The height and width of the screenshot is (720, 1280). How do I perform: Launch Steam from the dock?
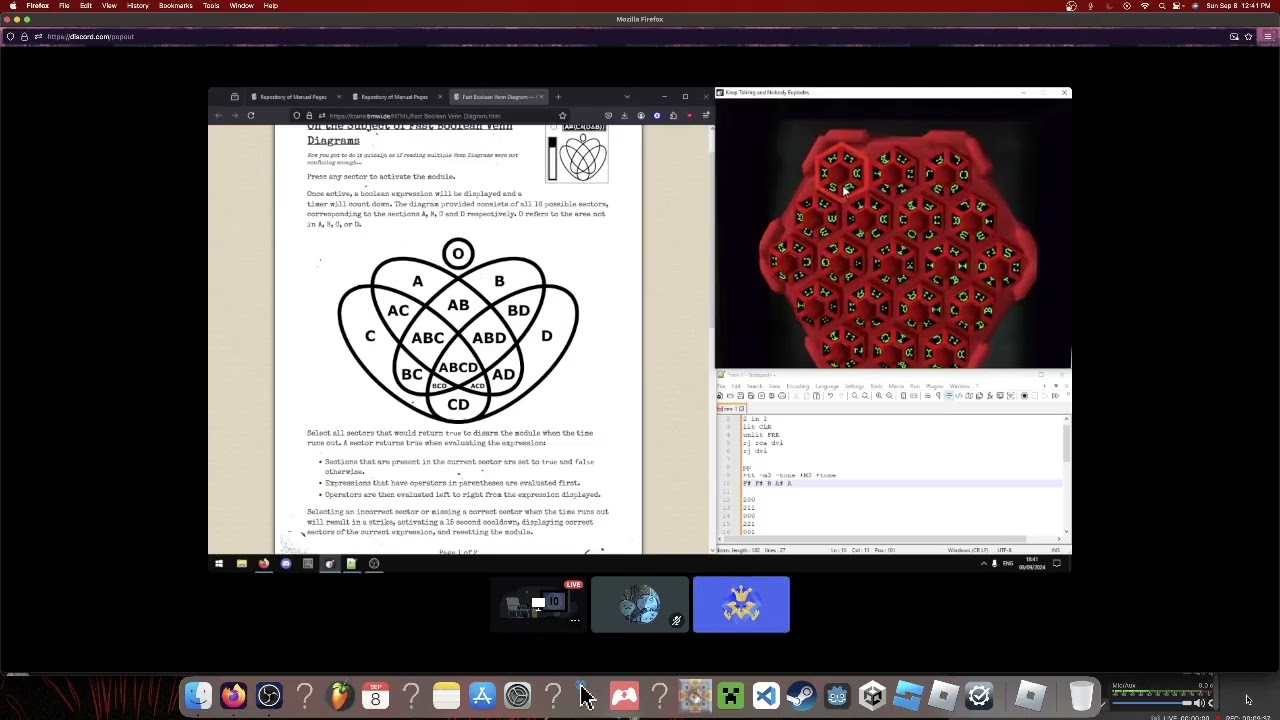click(x=801, y=695)
